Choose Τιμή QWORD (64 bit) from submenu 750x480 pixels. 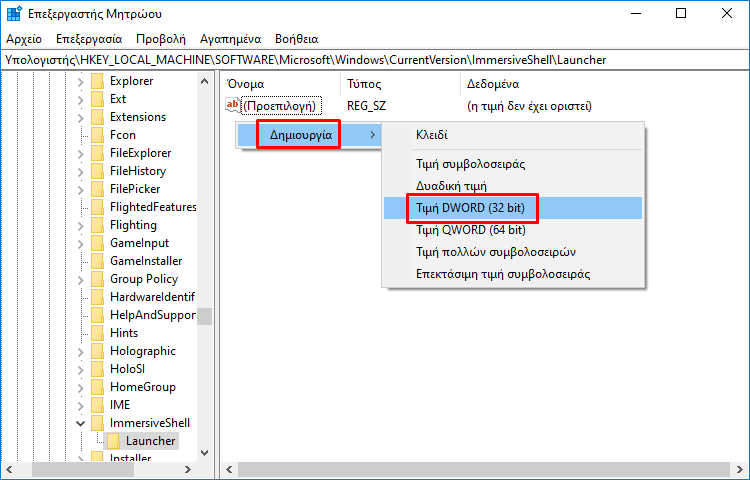pos(513,230)
